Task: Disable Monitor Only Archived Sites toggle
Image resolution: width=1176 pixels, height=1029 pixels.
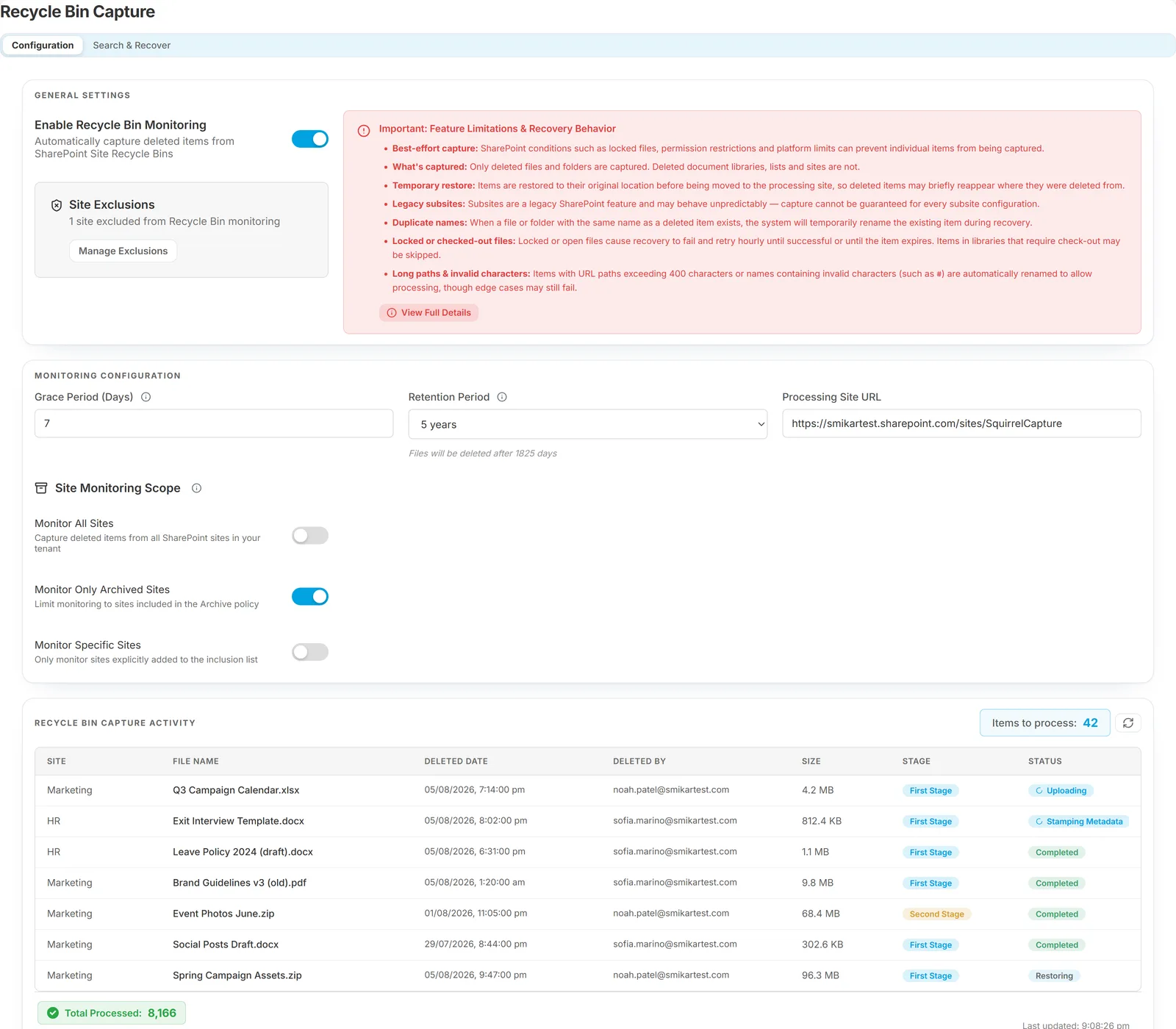Action: click(x=310, y=596)
